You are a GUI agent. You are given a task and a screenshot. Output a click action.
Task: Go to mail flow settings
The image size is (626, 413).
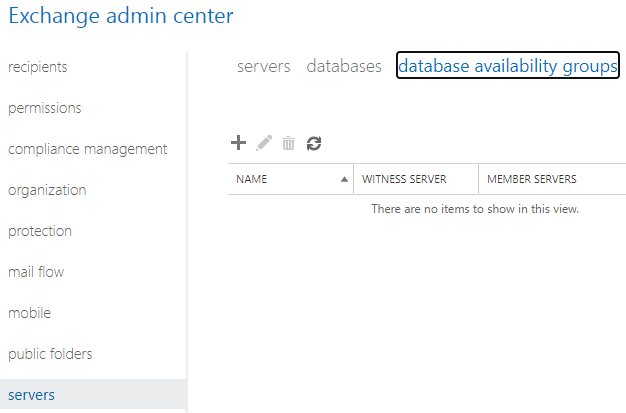(x=36, y=272)
